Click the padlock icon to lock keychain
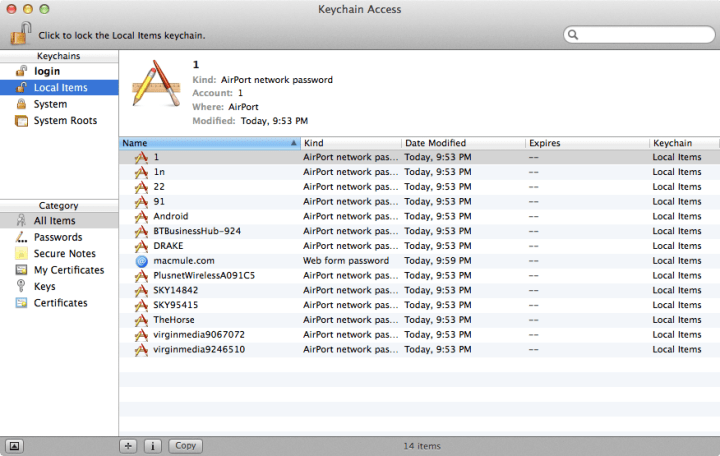 click(x=21, y=33)
